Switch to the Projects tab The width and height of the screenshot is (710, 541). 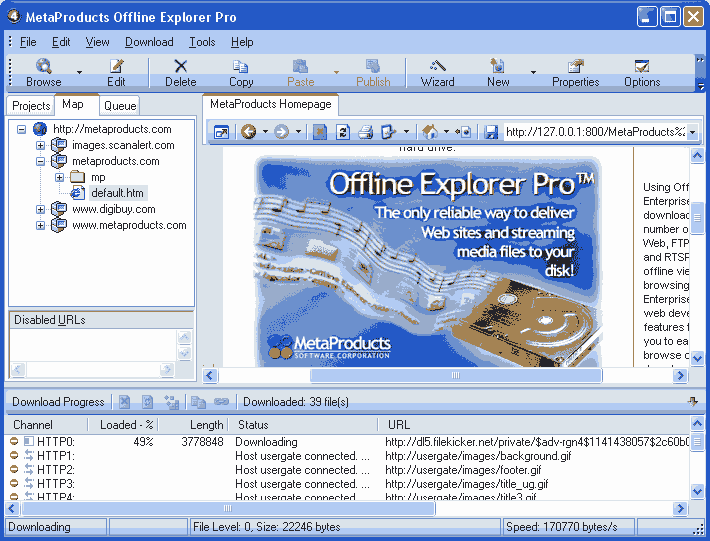click(31, 105)
